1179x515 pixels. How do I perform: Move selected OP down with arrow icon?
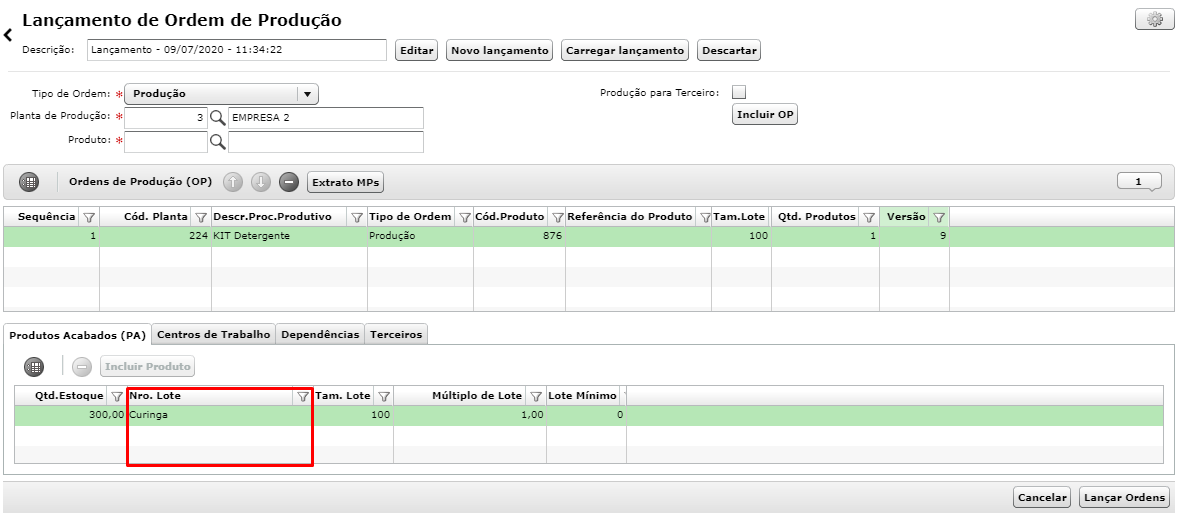[261, 182]
